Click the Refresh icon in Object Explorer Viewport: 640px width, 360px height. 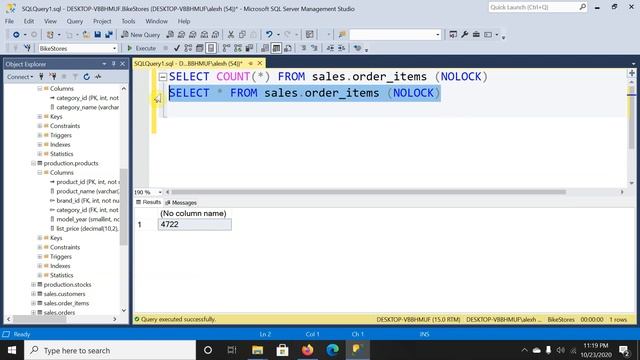click(87, 77)
